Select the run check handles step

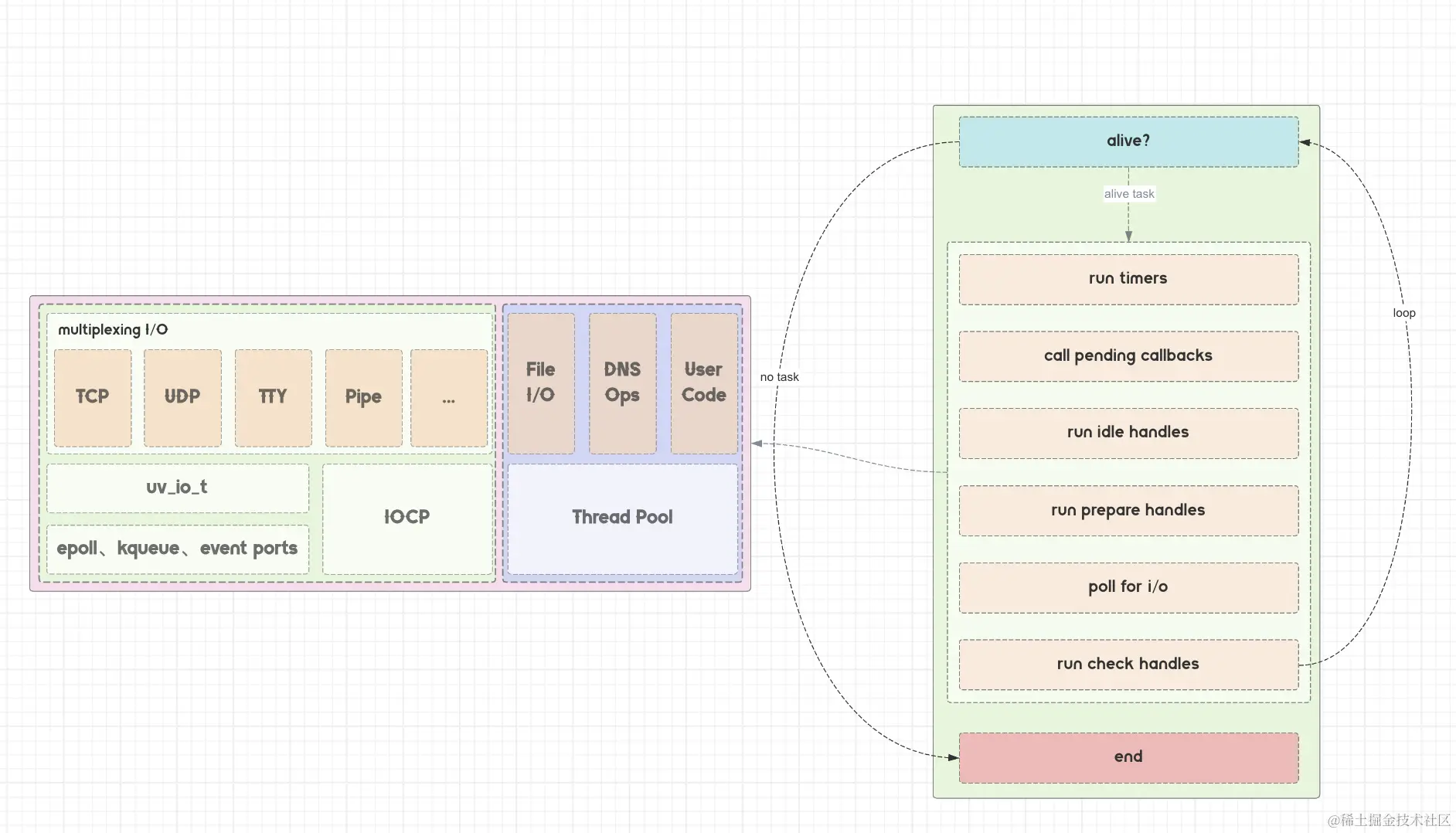[x=1128, y=665]
